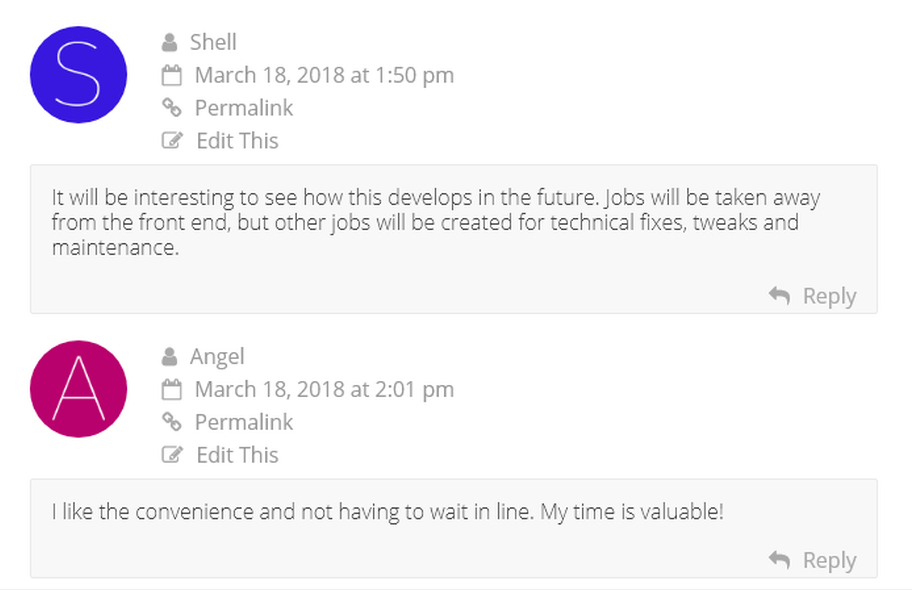Click chain link icon in Angel's comment
This screenshot has width=912, height=590.
[x=172, y=422]
